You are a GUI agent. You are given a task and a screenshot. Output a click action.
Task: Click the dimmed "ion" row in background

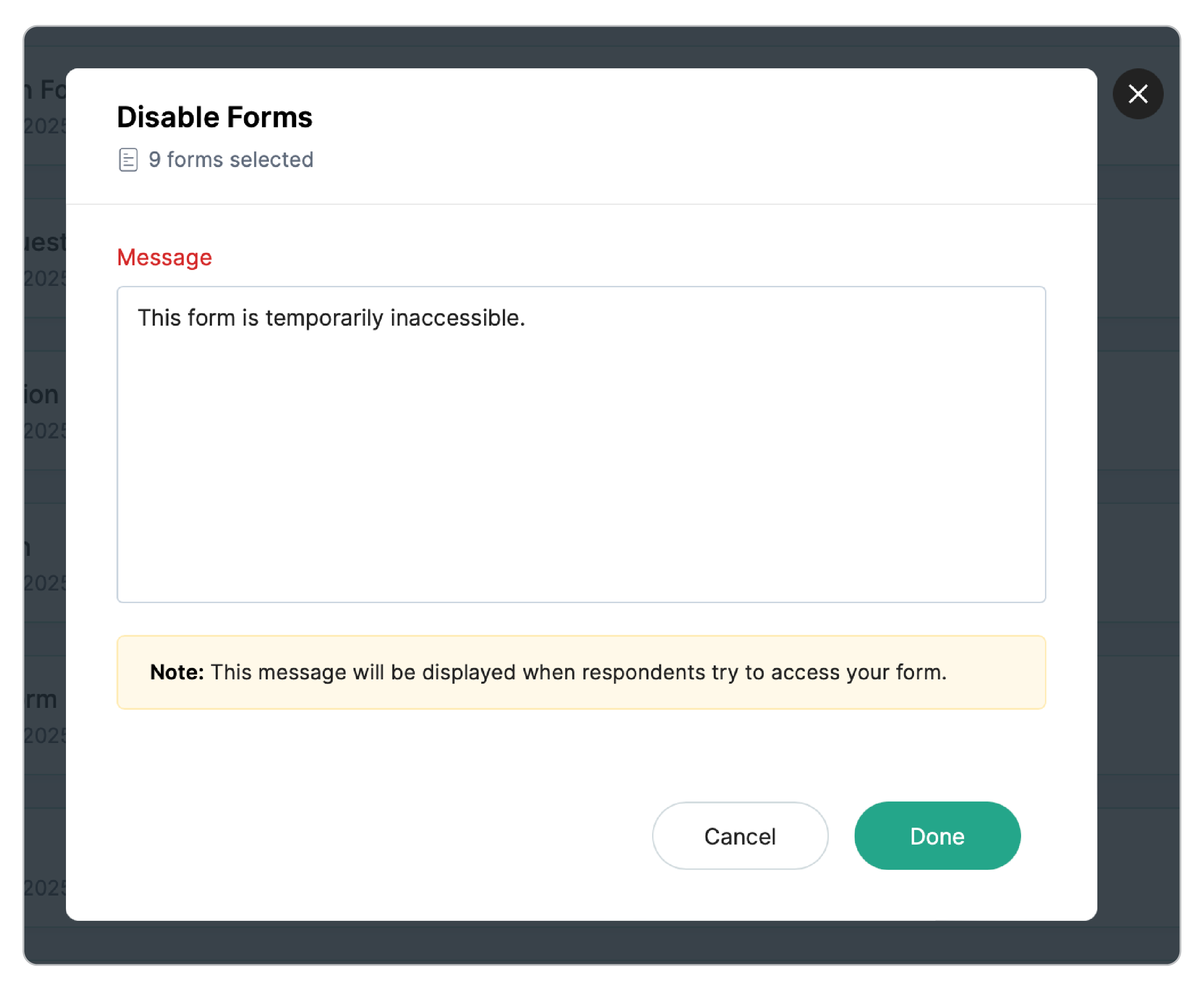point(41,395)
